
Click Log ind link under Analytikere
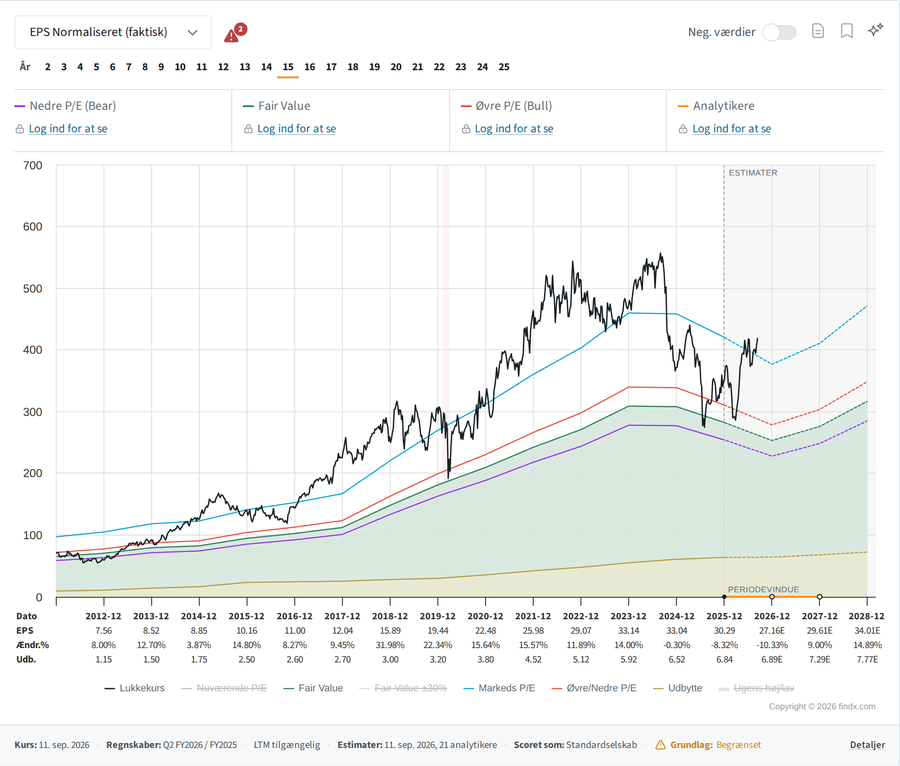click(x=732, y=129)
